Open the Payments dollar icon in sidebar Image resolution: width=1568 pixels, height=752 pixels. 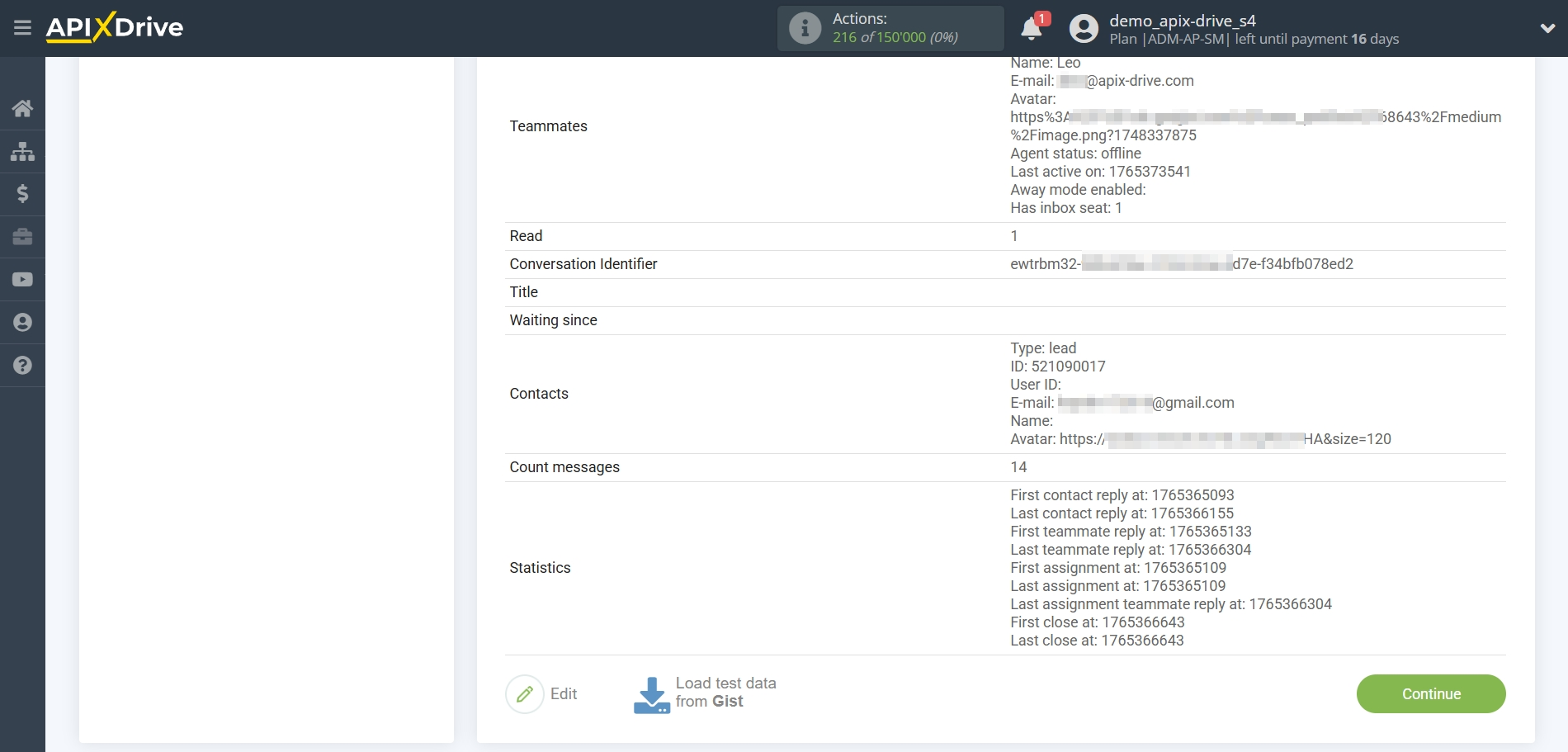coord(22,194)
